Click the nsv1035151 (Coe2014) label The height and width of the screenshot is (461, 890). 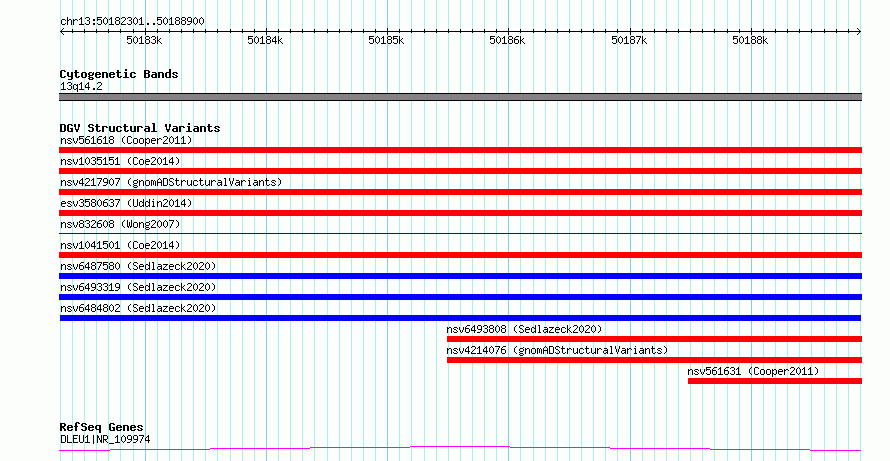coord(120,161)
